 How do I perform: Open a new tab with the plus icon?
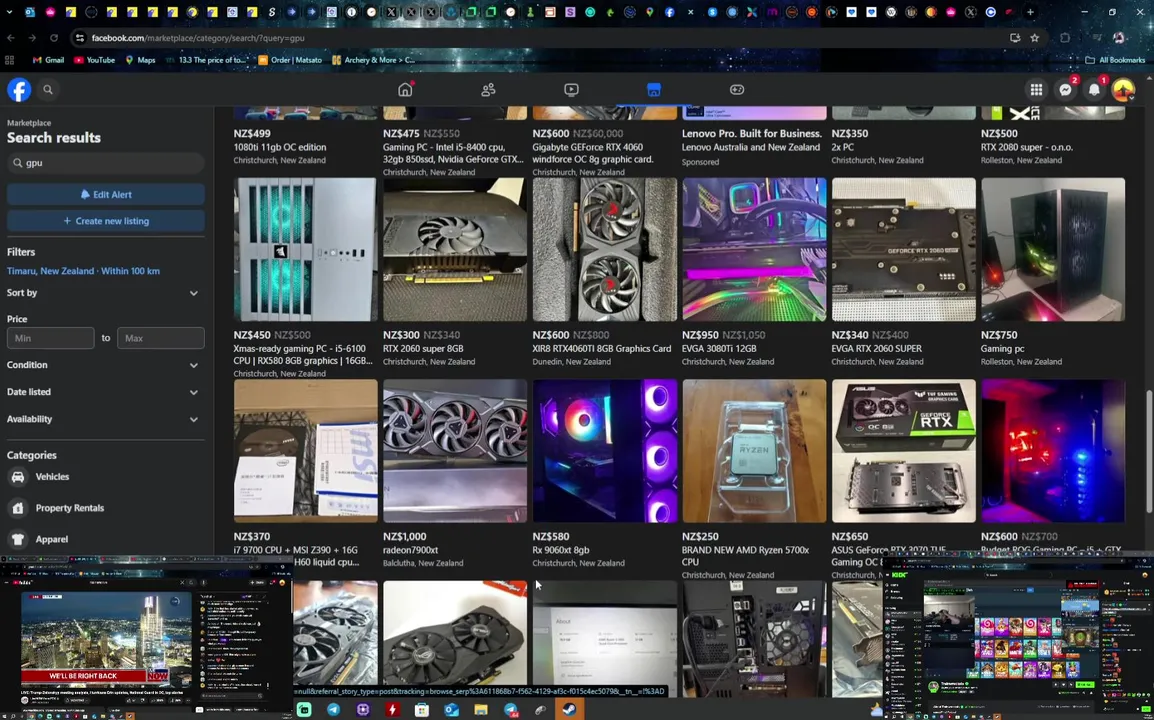(1030, 12)
